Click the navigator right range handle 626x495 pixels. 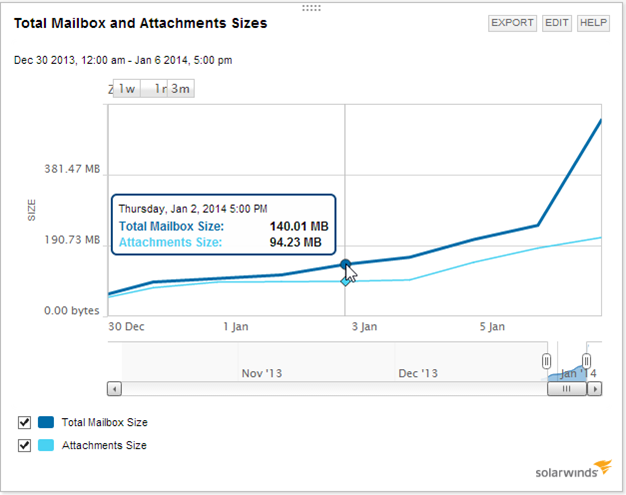[587, 360]
